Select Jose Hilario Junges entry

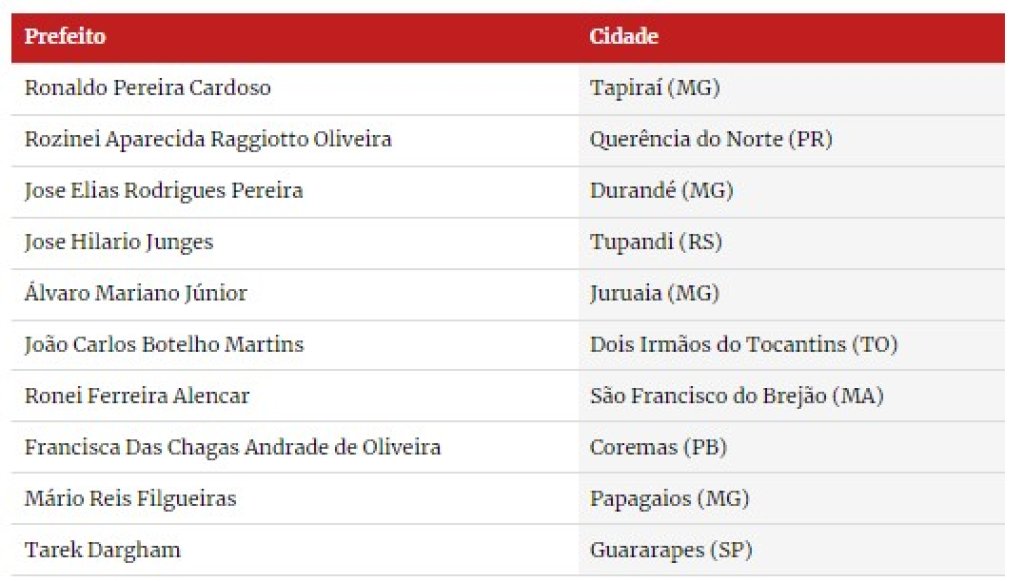(x=119, y=242)
